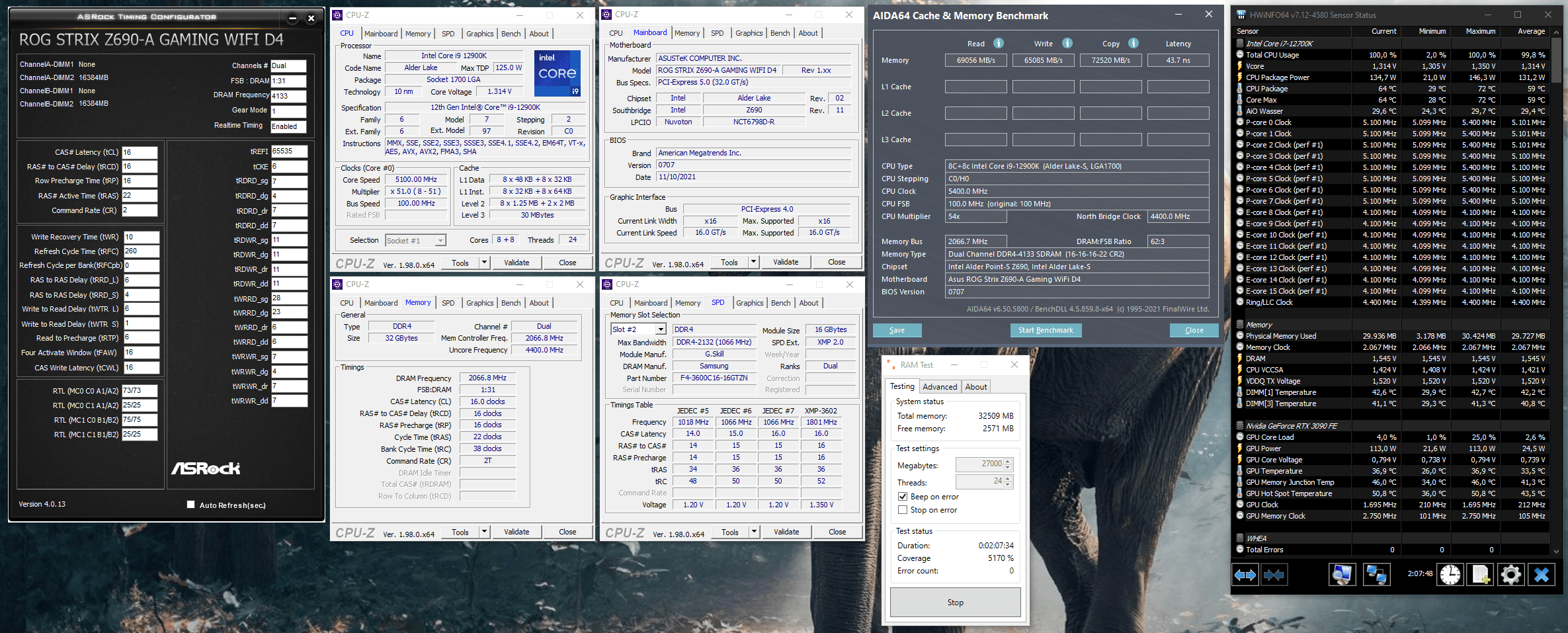
Task: Click the Intel Core i9 logo in CPU-Z
Action: (x=557, y=73)
